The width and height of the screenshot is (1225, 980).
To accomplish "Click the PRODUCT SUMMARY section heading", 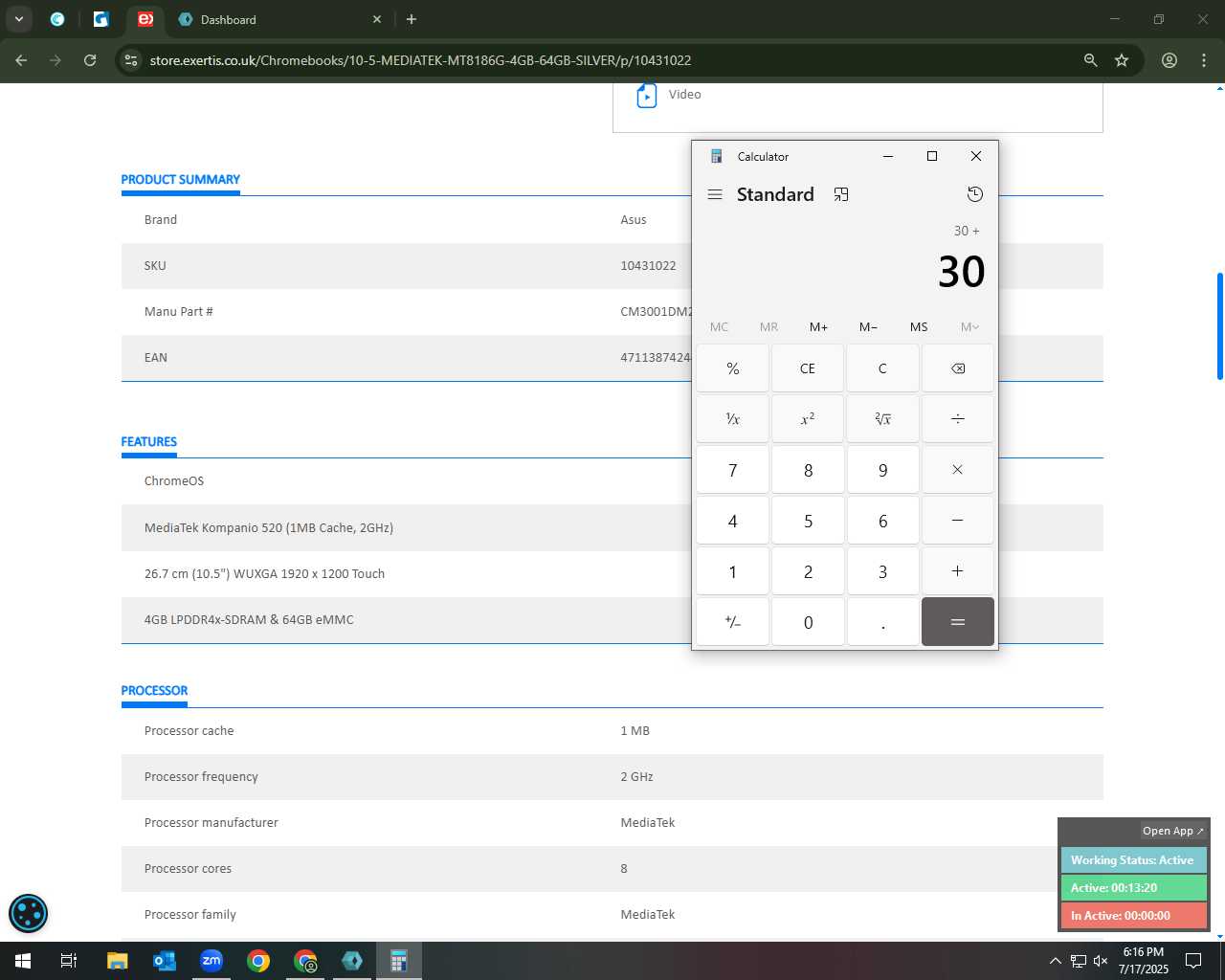I will pyautogui.click(x=180, y=180).
